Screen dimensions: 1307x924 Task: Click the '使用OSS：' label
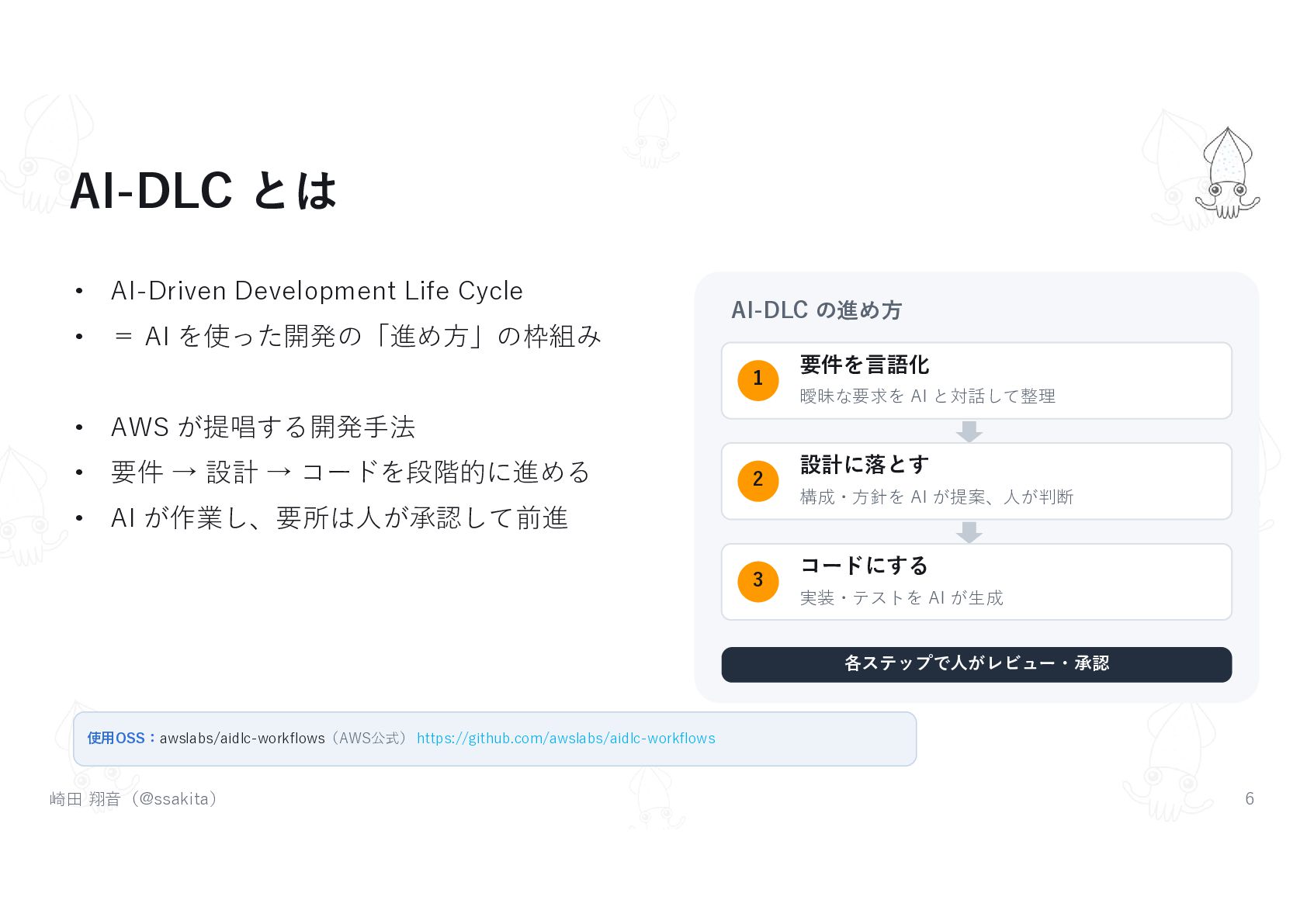click(x=122, y=739)
